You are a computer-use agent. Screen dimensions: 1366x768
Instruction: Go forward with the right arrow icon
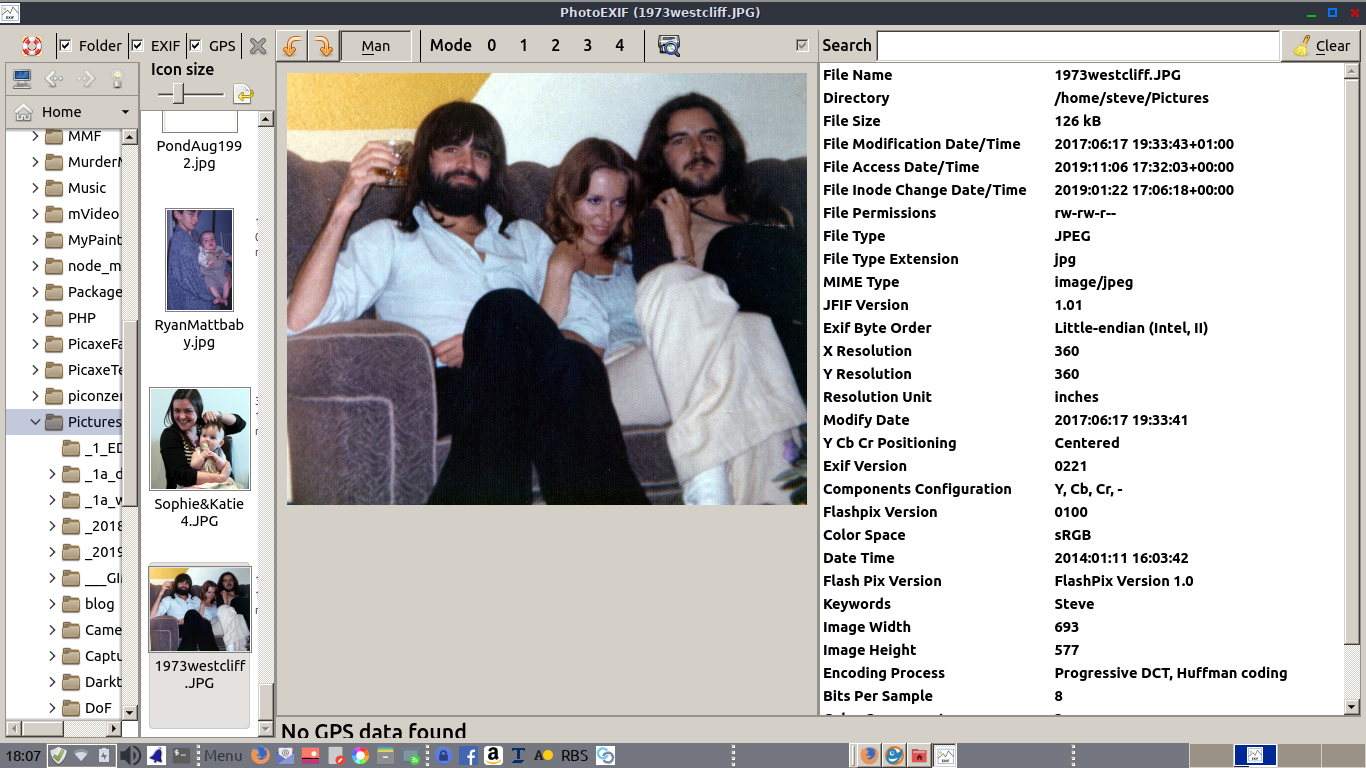coord(86,78)
